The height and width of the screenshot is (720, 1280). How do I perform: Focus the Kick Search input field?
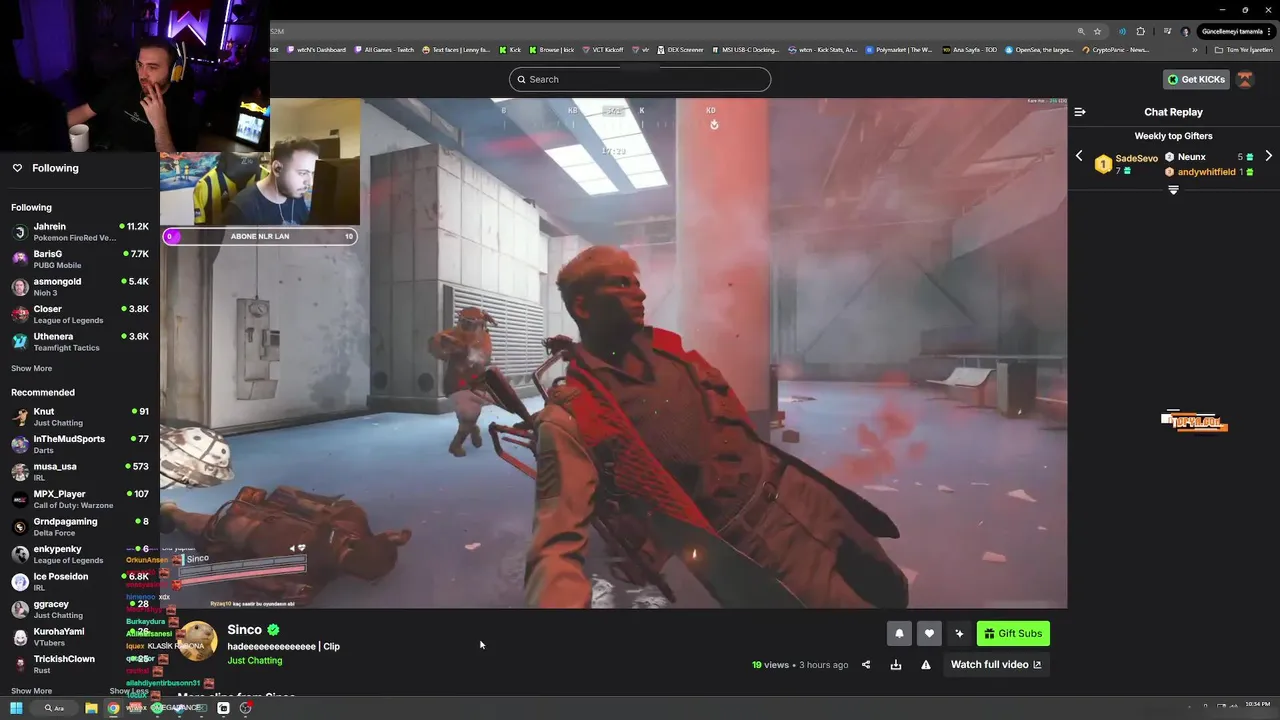pos(640,79)
